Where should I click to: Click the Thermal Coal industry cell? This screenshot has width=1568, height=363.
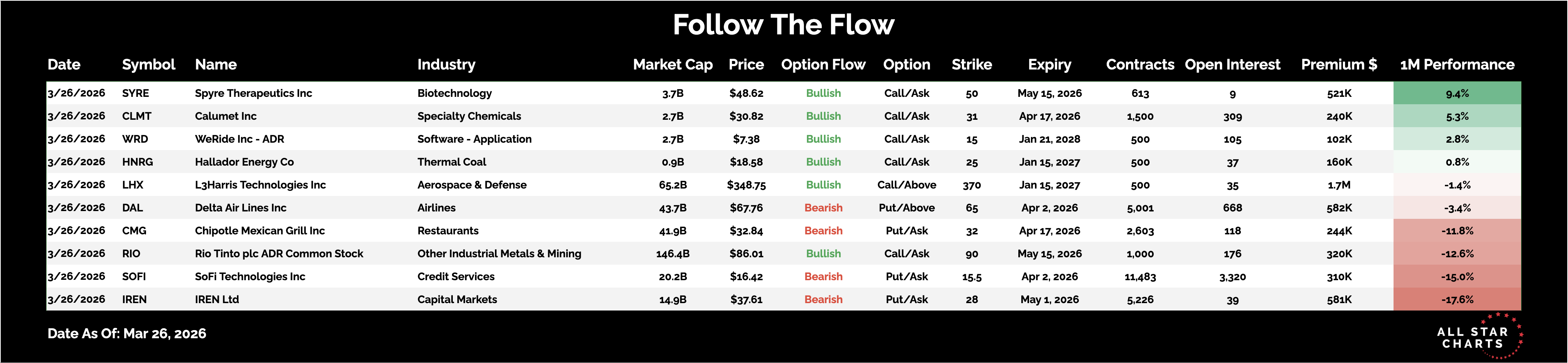(452, 162)
